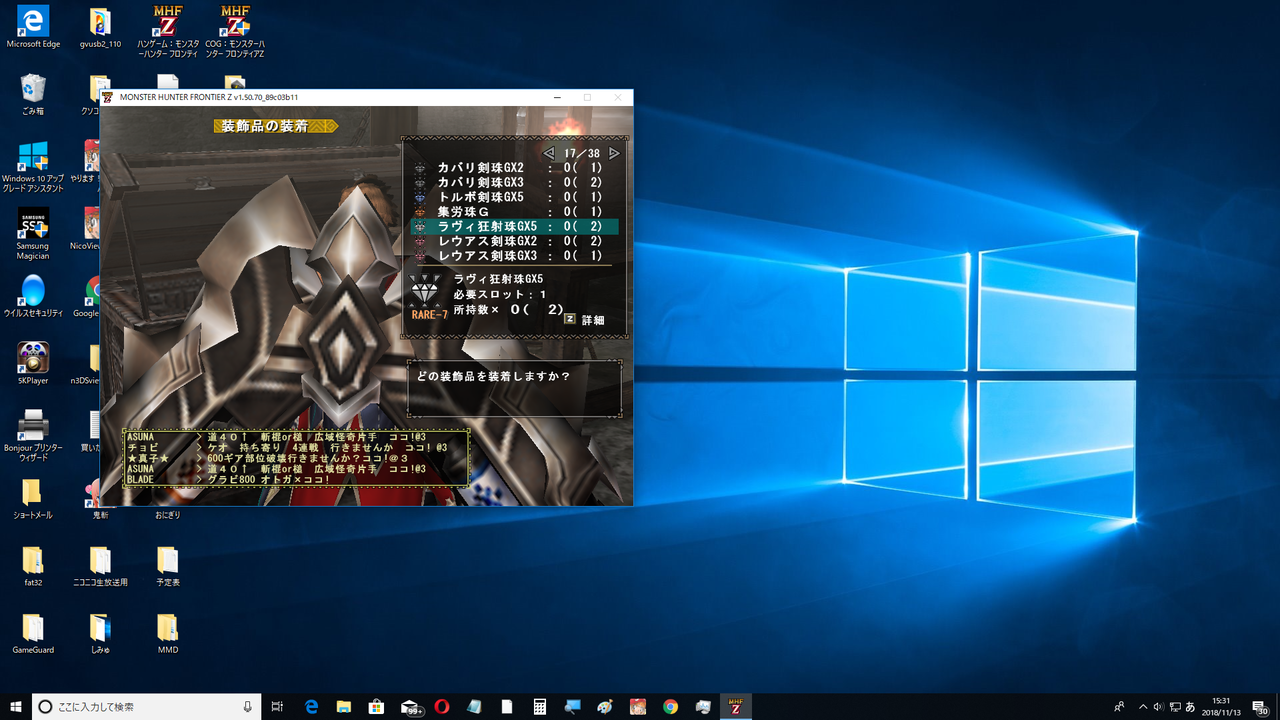This screenshot has height=720, width=1280.
Task: Open Bonjour プリンター ウィザード shortcut
Action: [x=33, y=435]
